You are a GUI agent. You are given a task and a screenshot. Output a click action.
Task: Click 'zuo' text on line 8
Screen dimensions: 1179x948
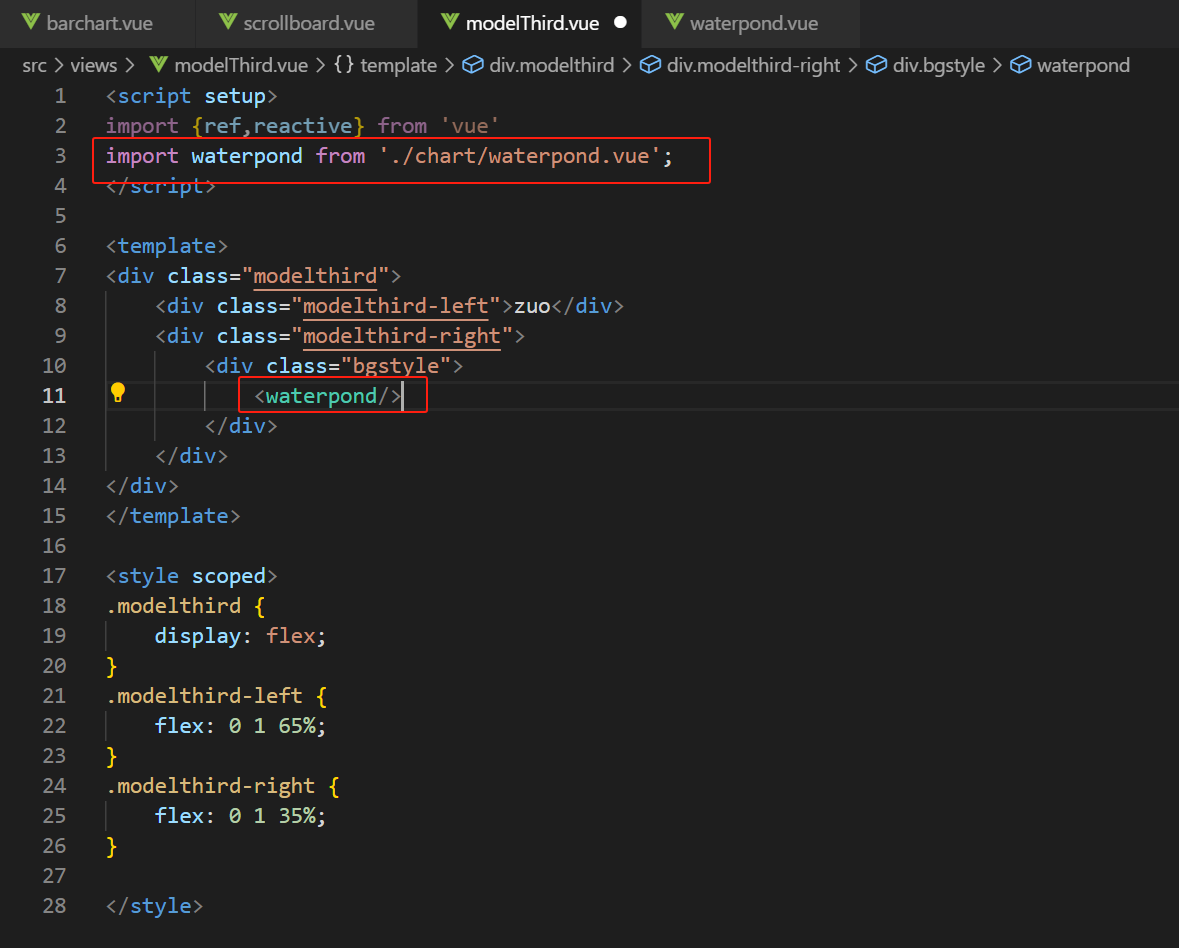pyautogui.click(x=532, y=307)
